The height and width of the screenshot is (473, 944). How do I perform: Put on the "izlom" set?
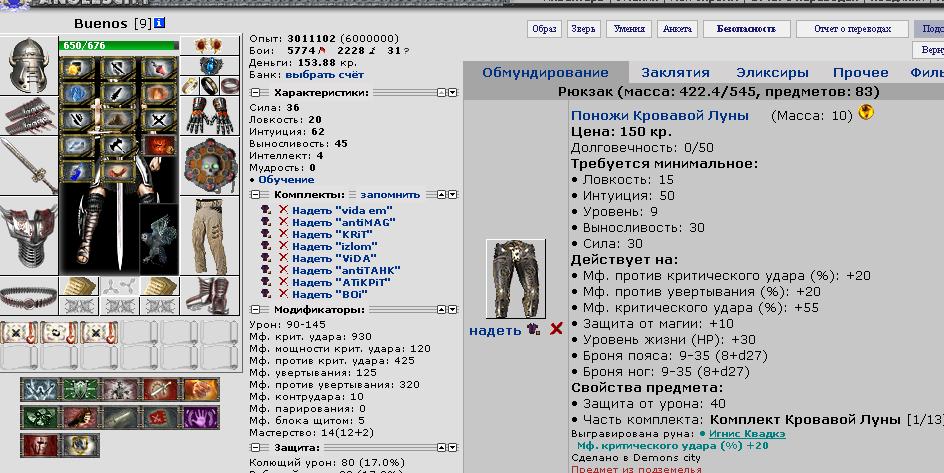[x=335, y=246]
